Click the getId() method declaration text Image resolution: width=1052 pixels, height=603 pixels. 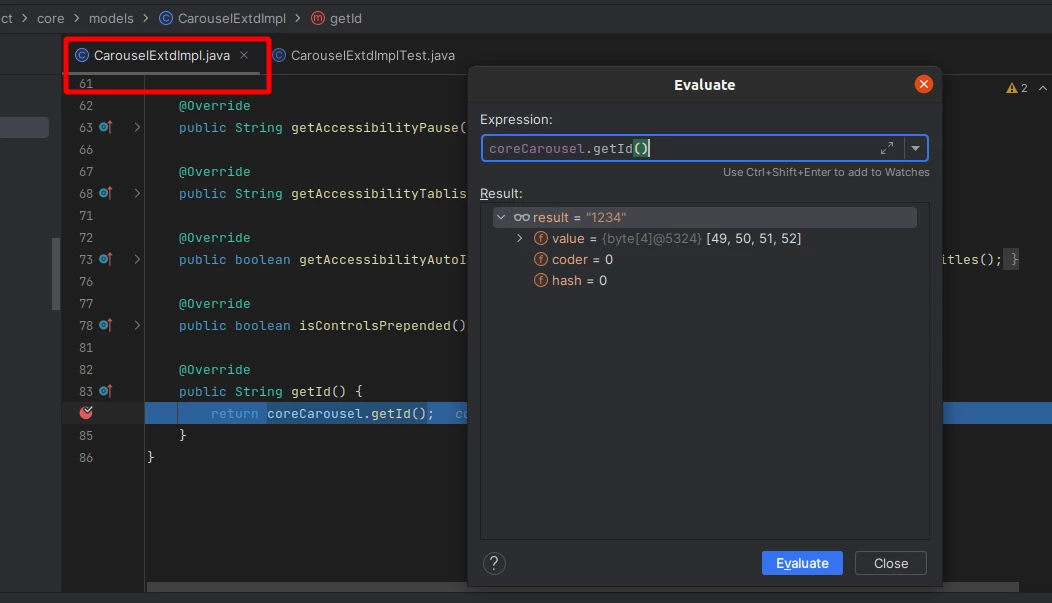(319, 391)
